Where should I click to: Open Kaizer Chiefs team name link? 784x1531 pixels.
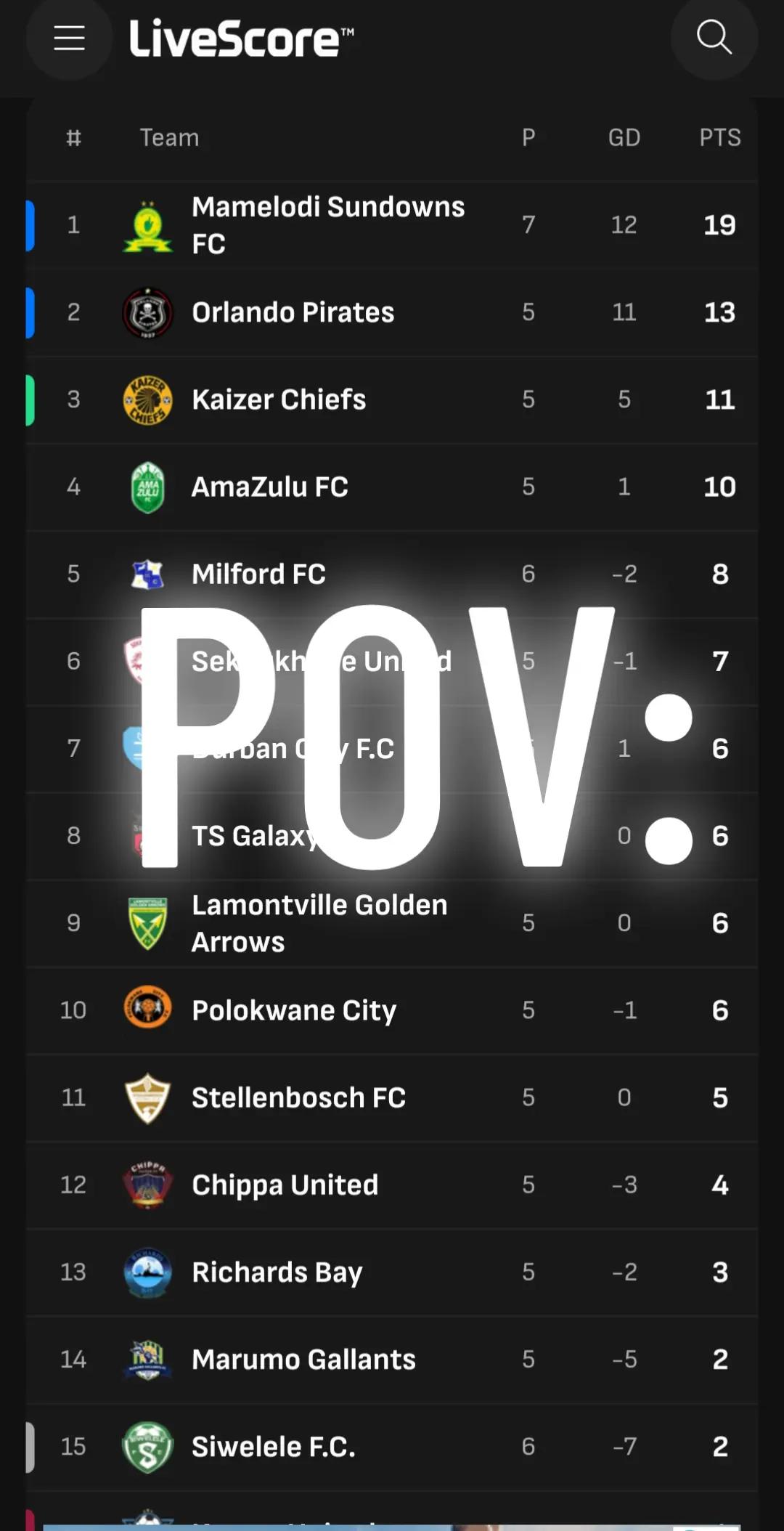pyautogui.click(x=279, y=399)
